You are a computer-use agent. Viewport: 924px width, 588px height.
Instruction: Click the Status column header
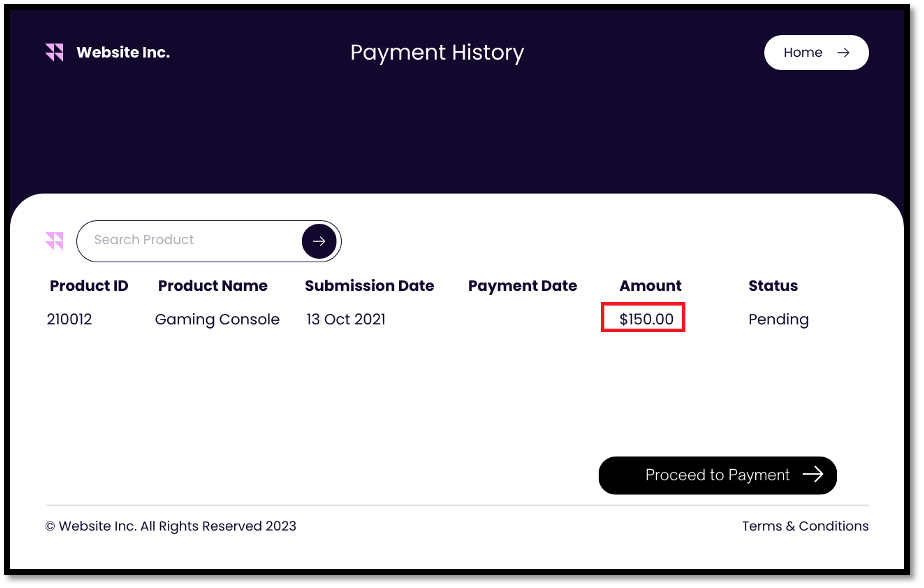(x=773, y=286)
